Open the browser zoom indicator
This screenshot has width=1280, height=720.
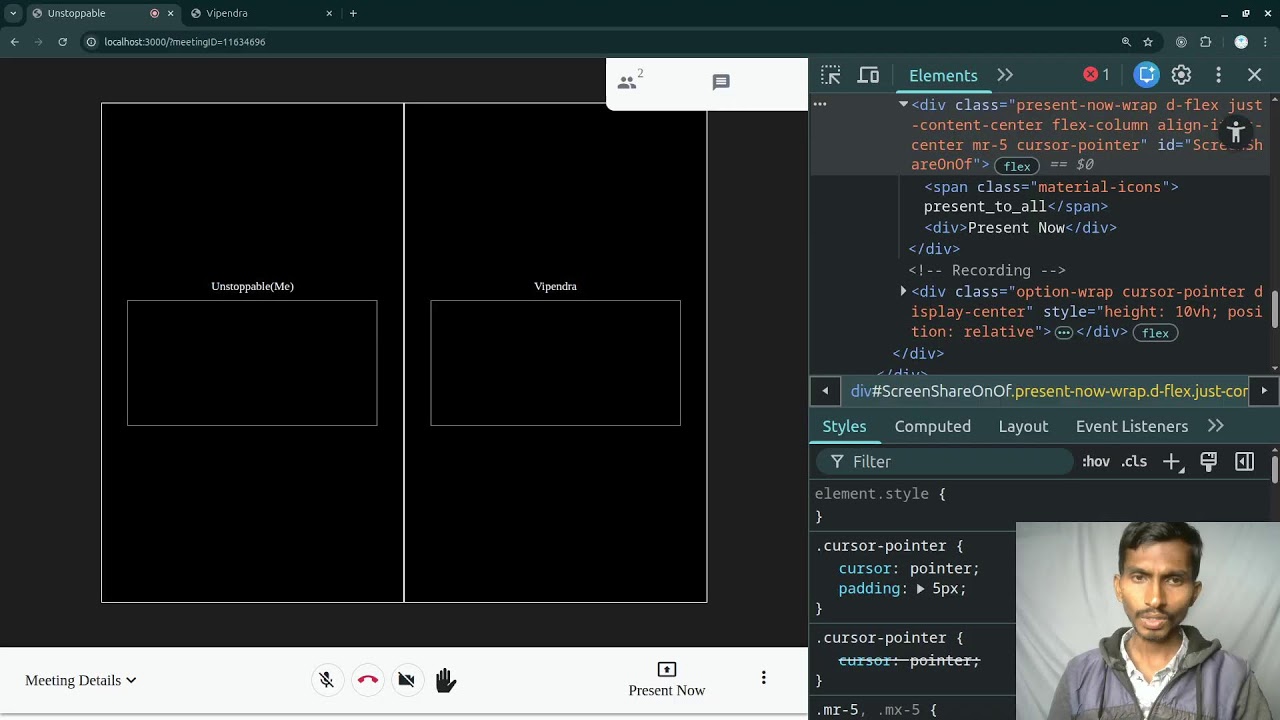tap(1126, 42)
